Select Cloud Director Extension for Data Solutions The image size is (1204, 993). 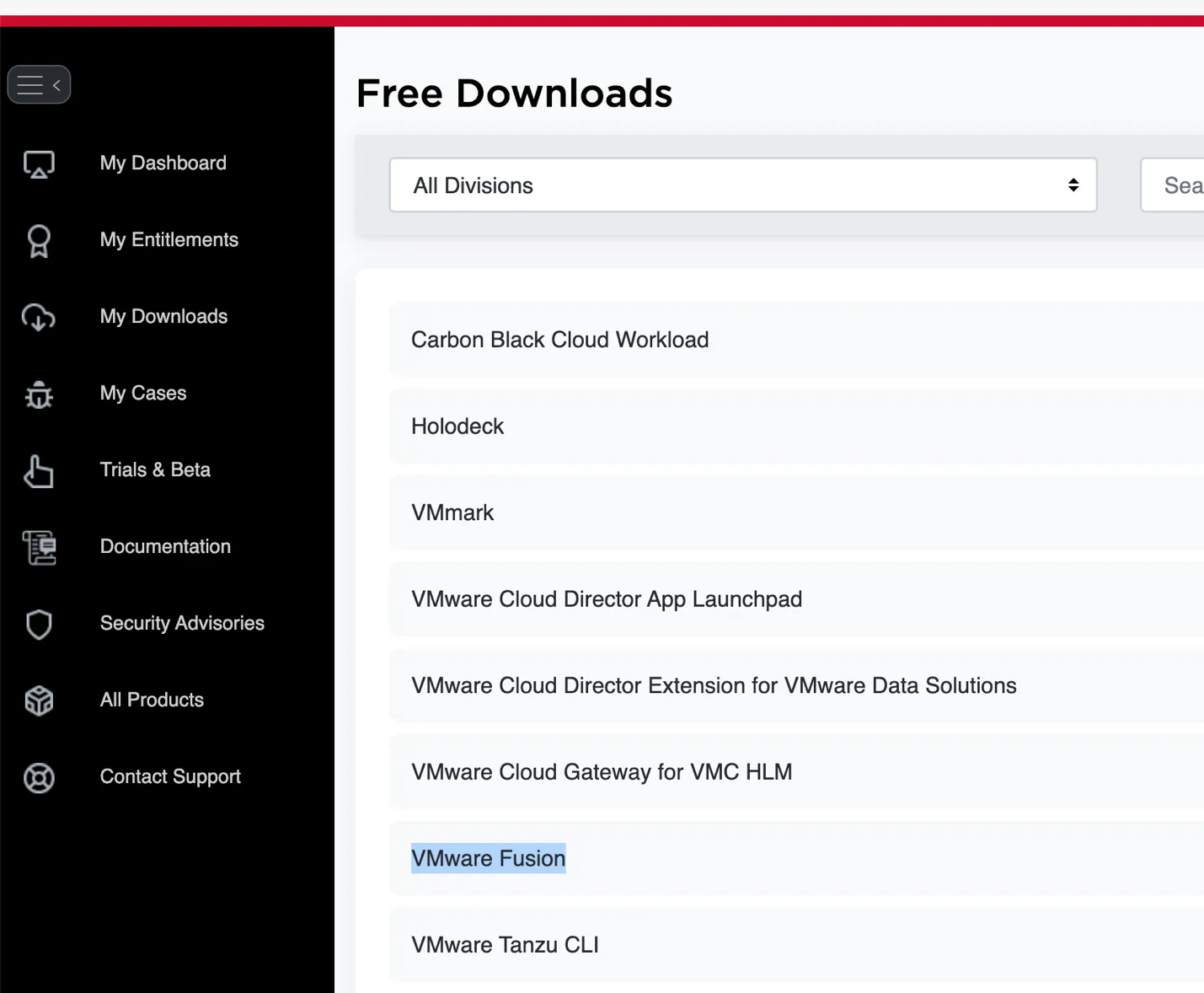[796, 685]
